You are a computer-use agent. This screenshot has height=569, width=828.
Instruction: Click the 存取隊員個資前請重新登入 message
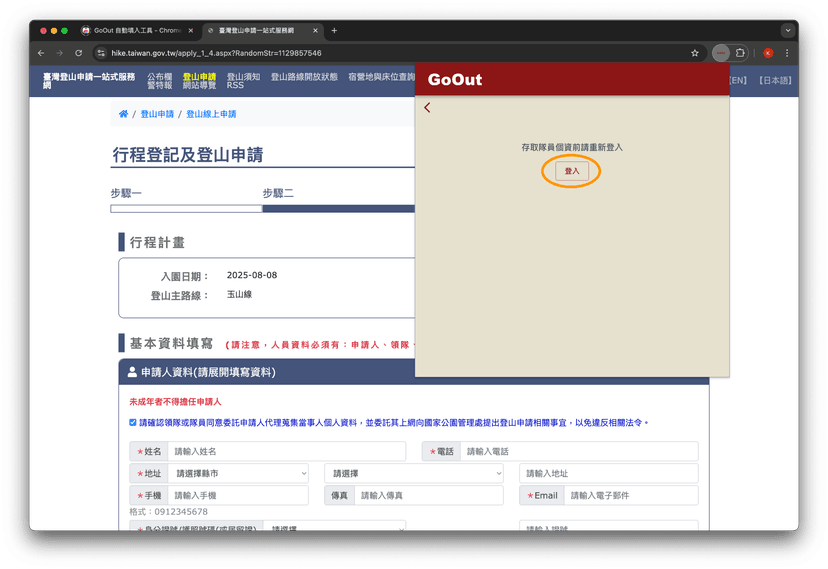point(572,147)
